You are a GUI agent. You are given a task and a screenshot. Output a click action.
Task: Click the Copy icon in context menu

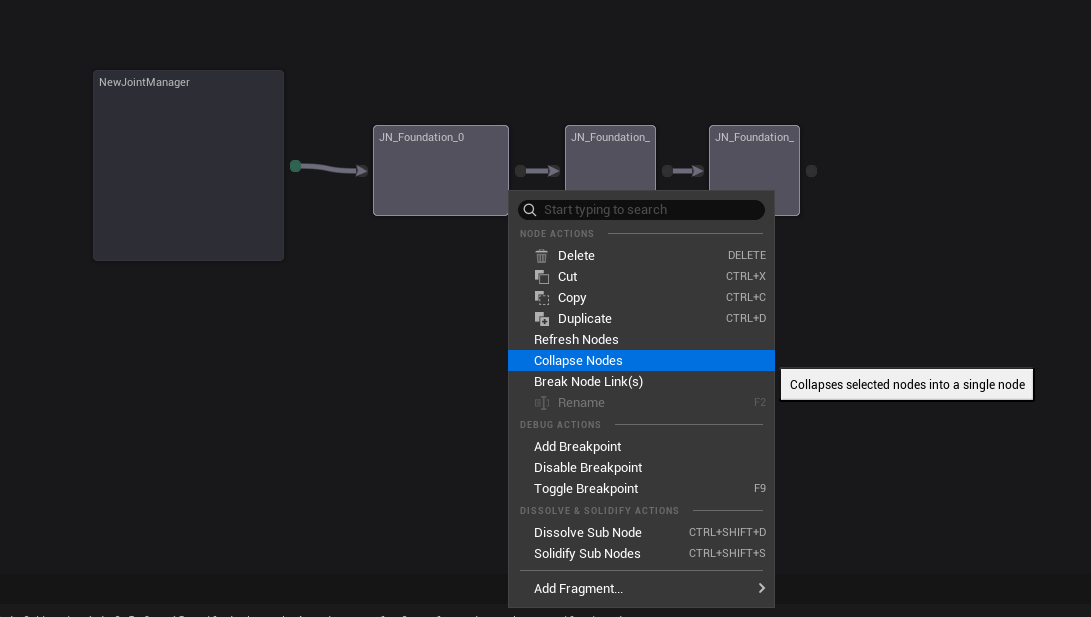(541, 298)
